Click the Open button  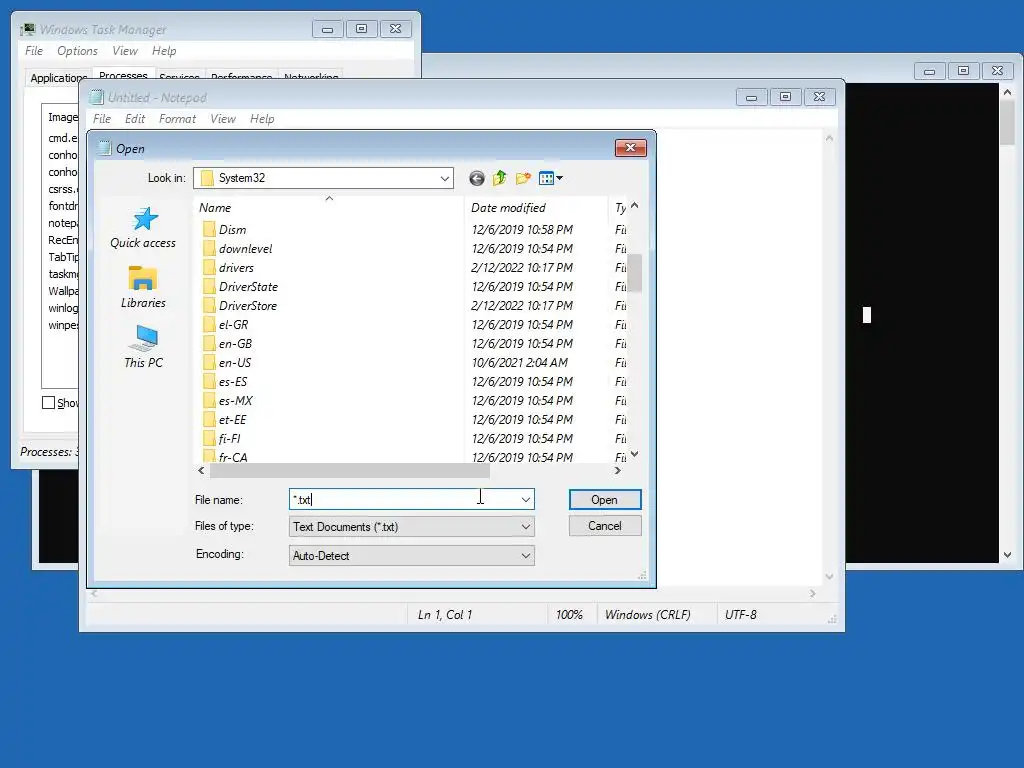[605, 500]
